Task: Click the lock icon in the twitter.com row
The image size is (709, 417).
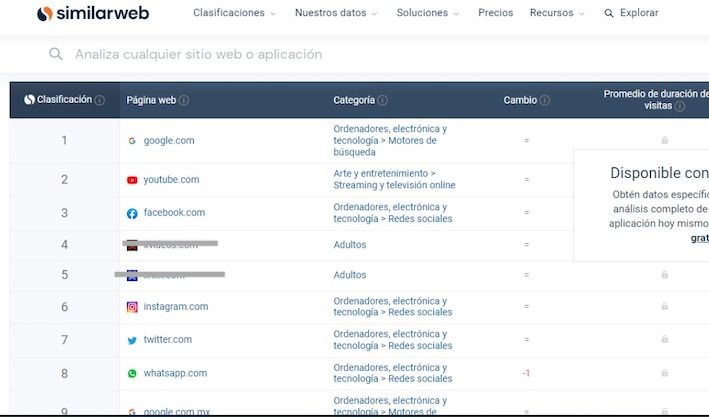Action: tap(665, 339)
